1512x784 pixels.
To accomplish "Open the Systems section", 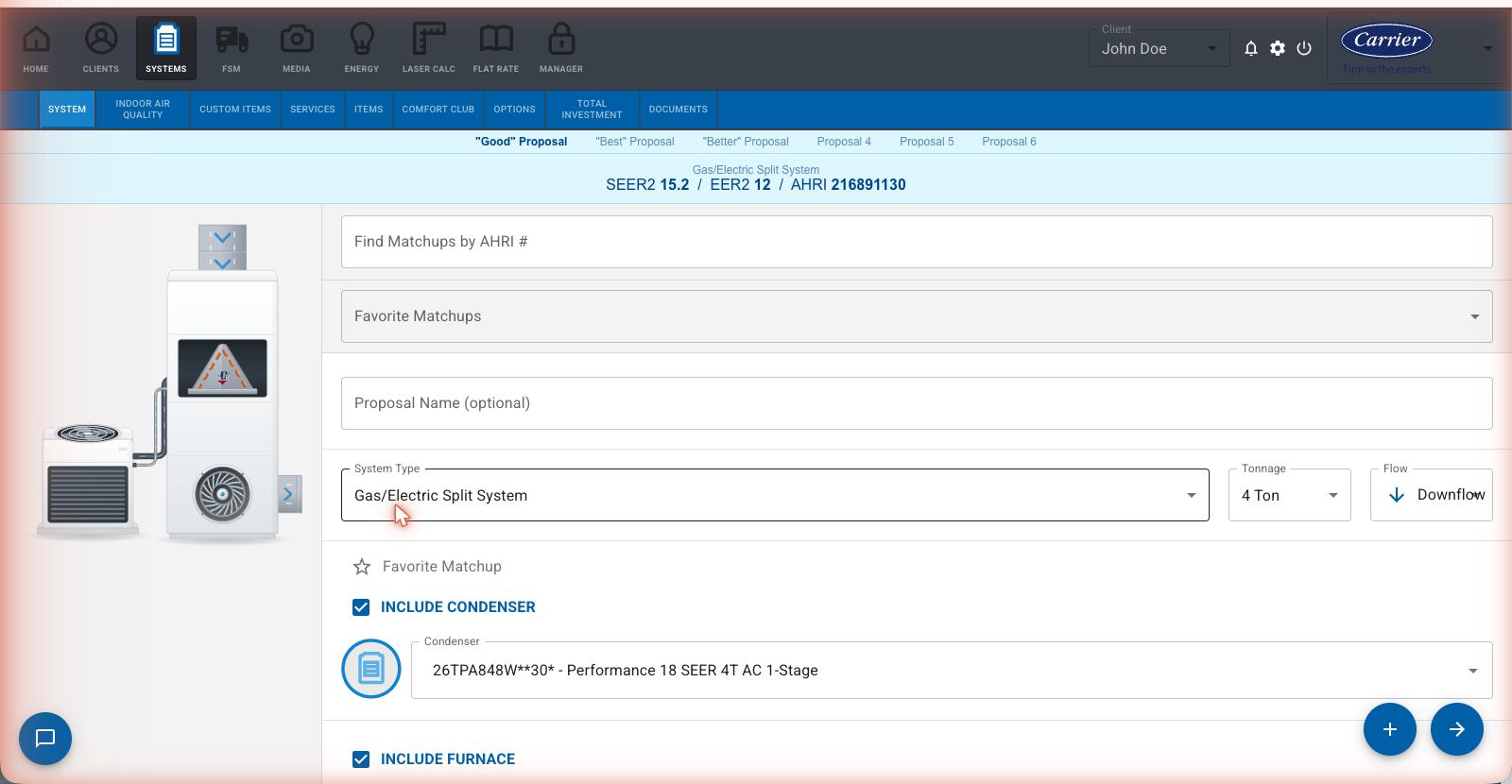I will tap(166, 48).
